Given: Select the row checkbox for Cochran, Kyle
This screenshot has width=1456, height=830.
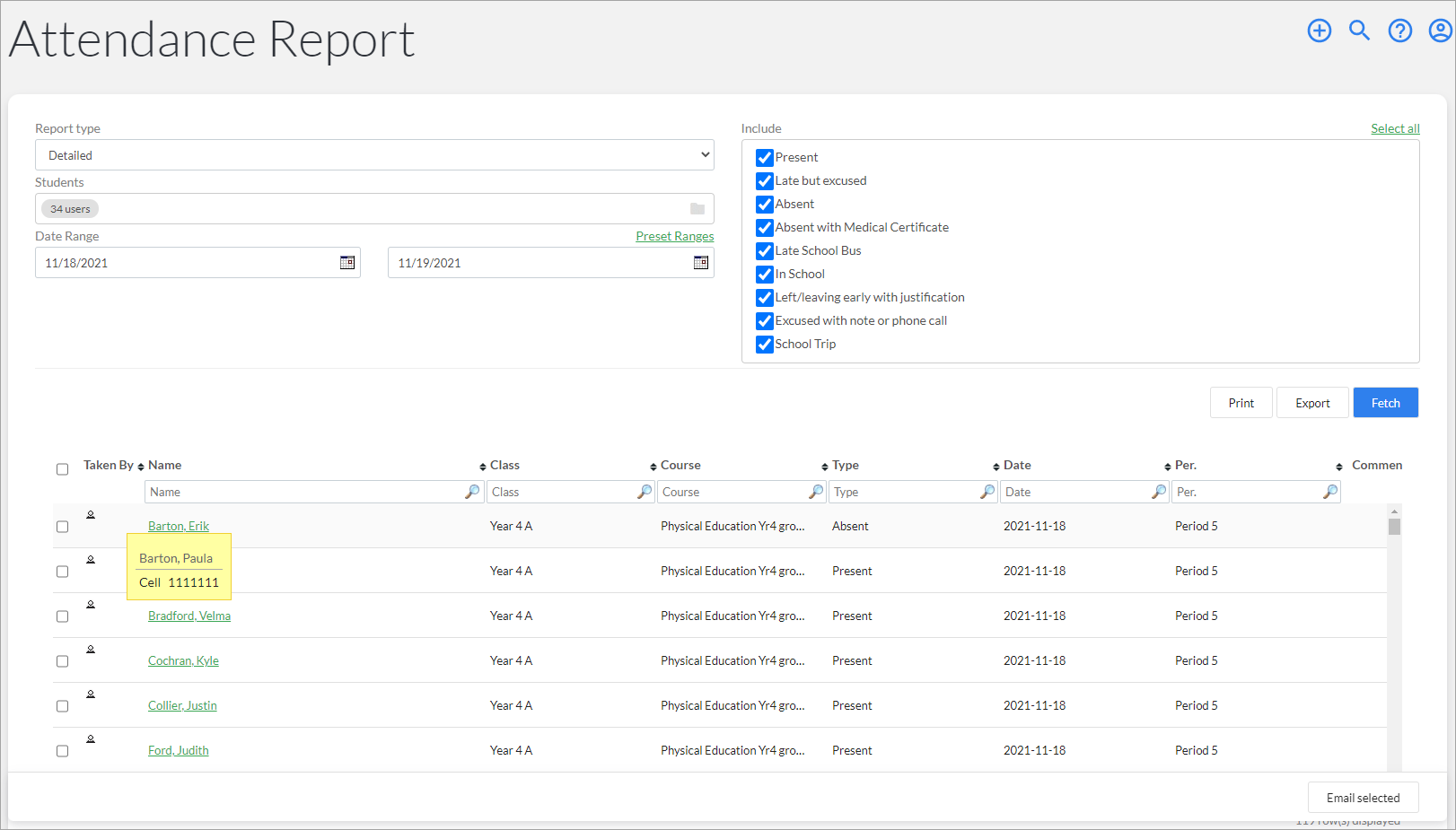Looking at the screenshot, I should (62, 661).
